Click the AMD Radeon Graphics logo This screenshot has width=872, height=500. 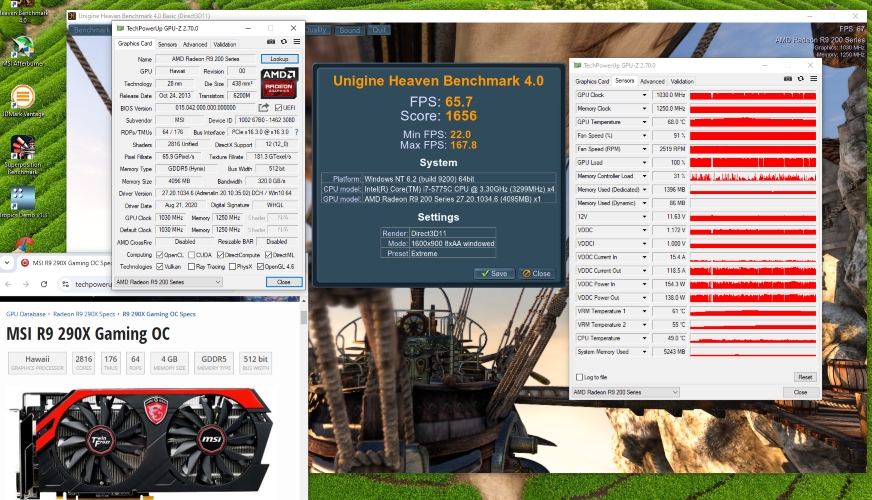pyautogui.click(x=280, y=83)
